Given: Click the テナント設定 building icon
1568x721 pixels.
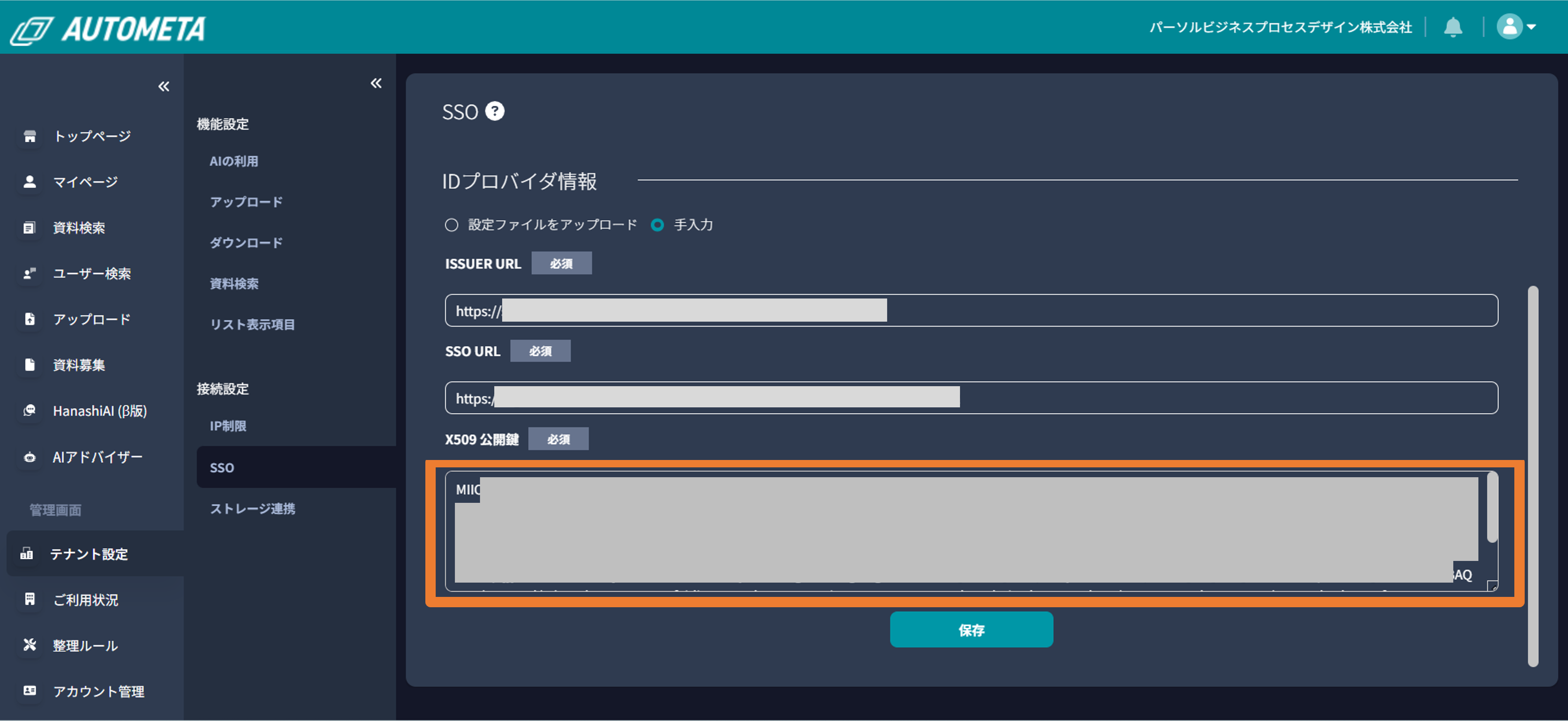Looking at the screenshot, I should 27,554.
